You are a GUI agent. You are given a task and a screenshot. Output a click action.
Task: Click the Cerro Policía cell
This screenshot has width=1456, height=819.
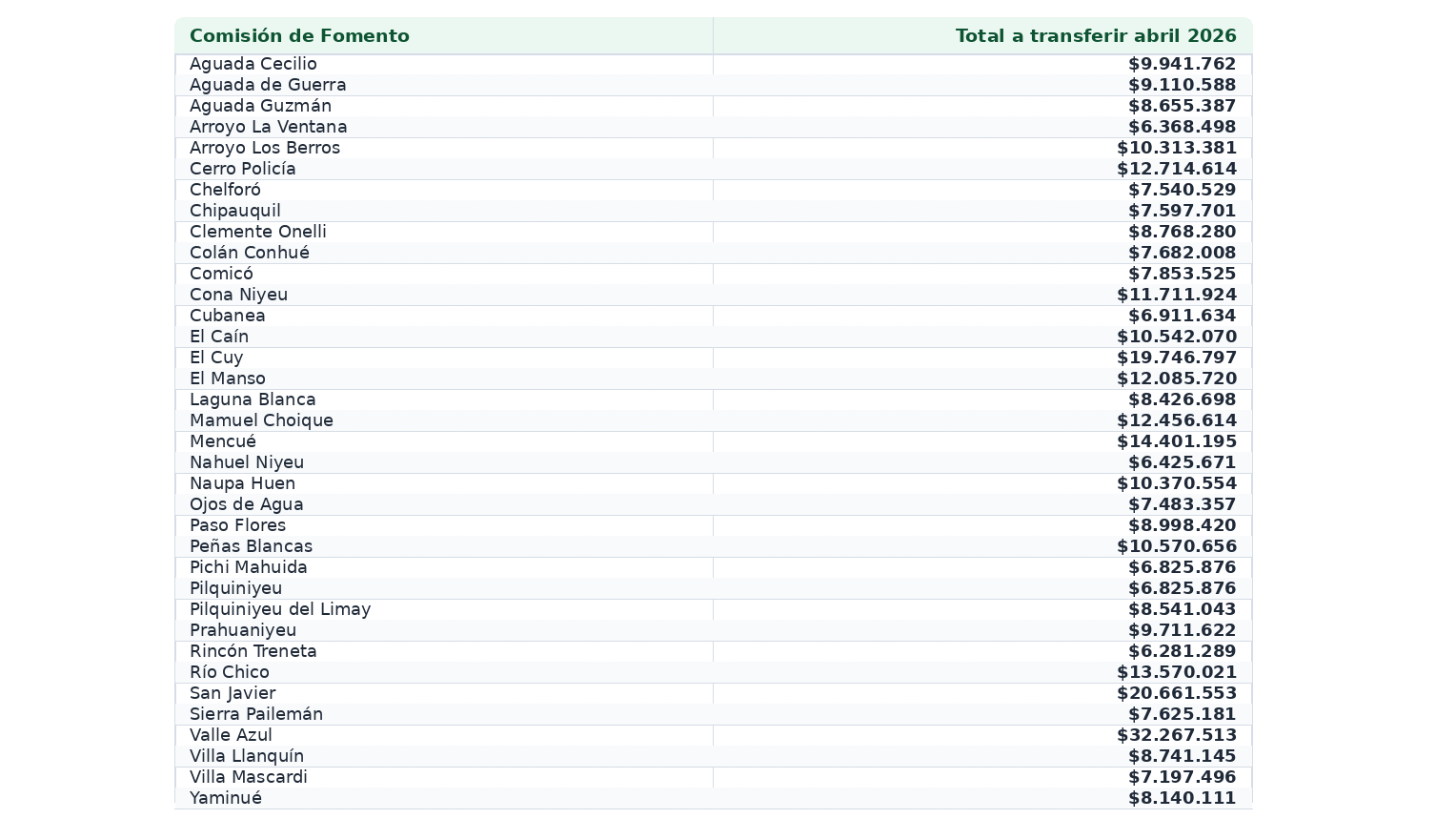(243, 169)
